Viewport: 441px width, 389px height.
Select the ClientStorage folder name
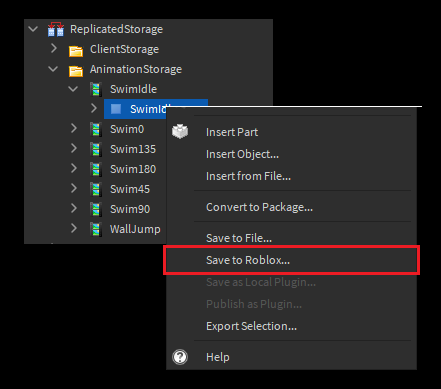click(x=124, y=49)
